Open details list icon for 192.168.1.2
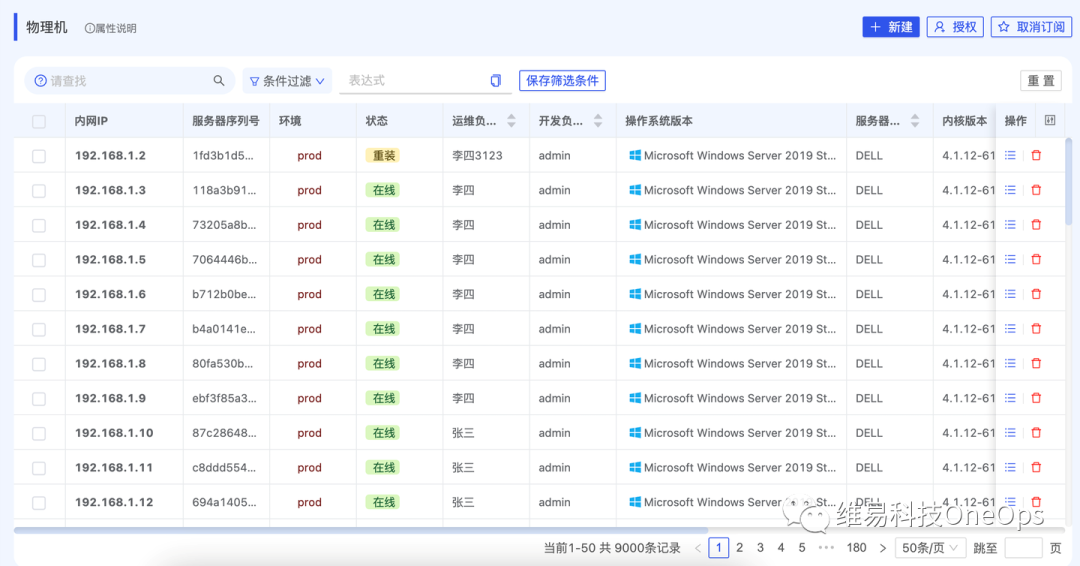The height and width of the screenshot is (566, 1080). (x=1010, y=156)
